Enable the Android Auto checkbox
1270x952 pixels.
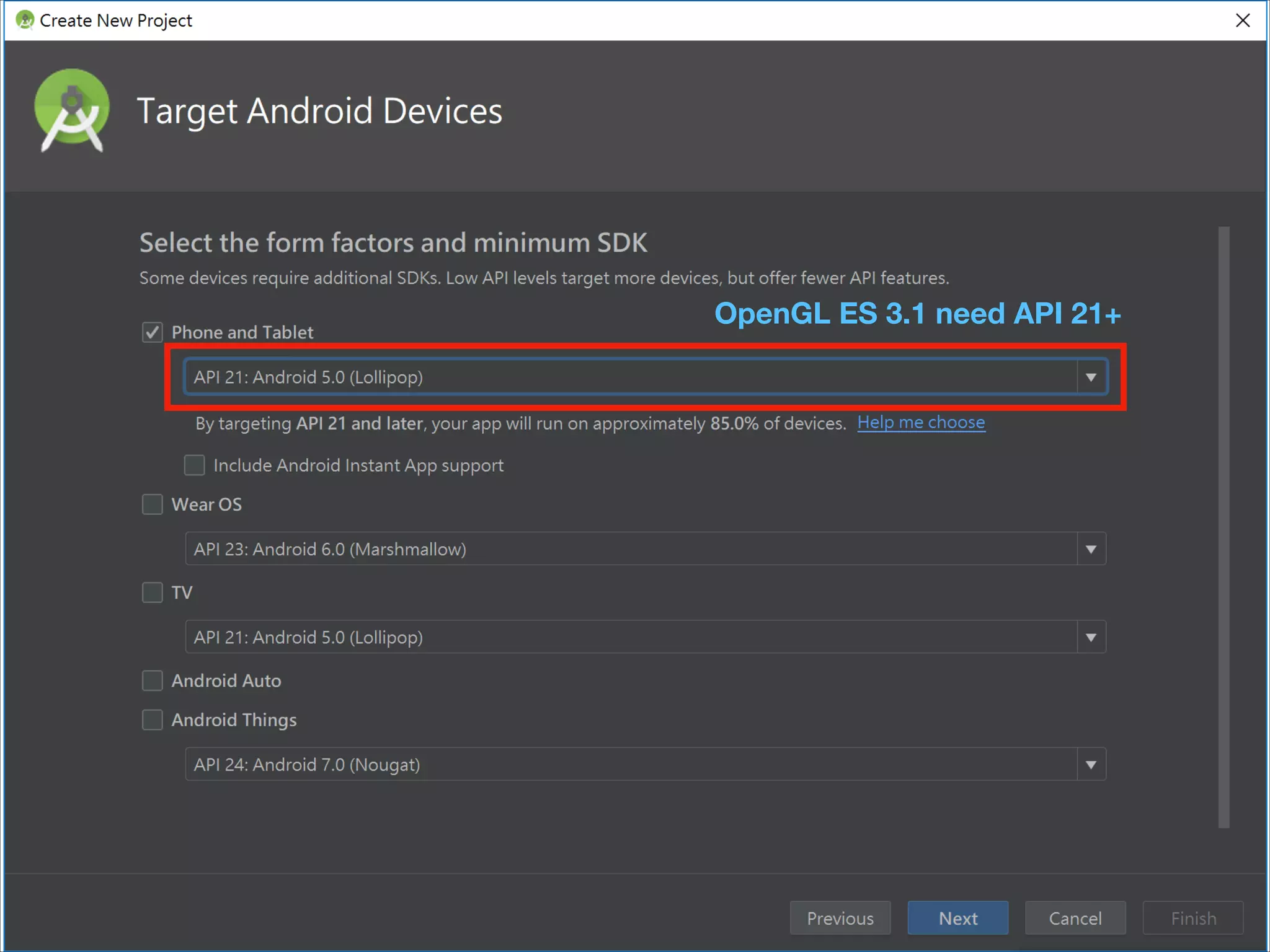(152, 681)
